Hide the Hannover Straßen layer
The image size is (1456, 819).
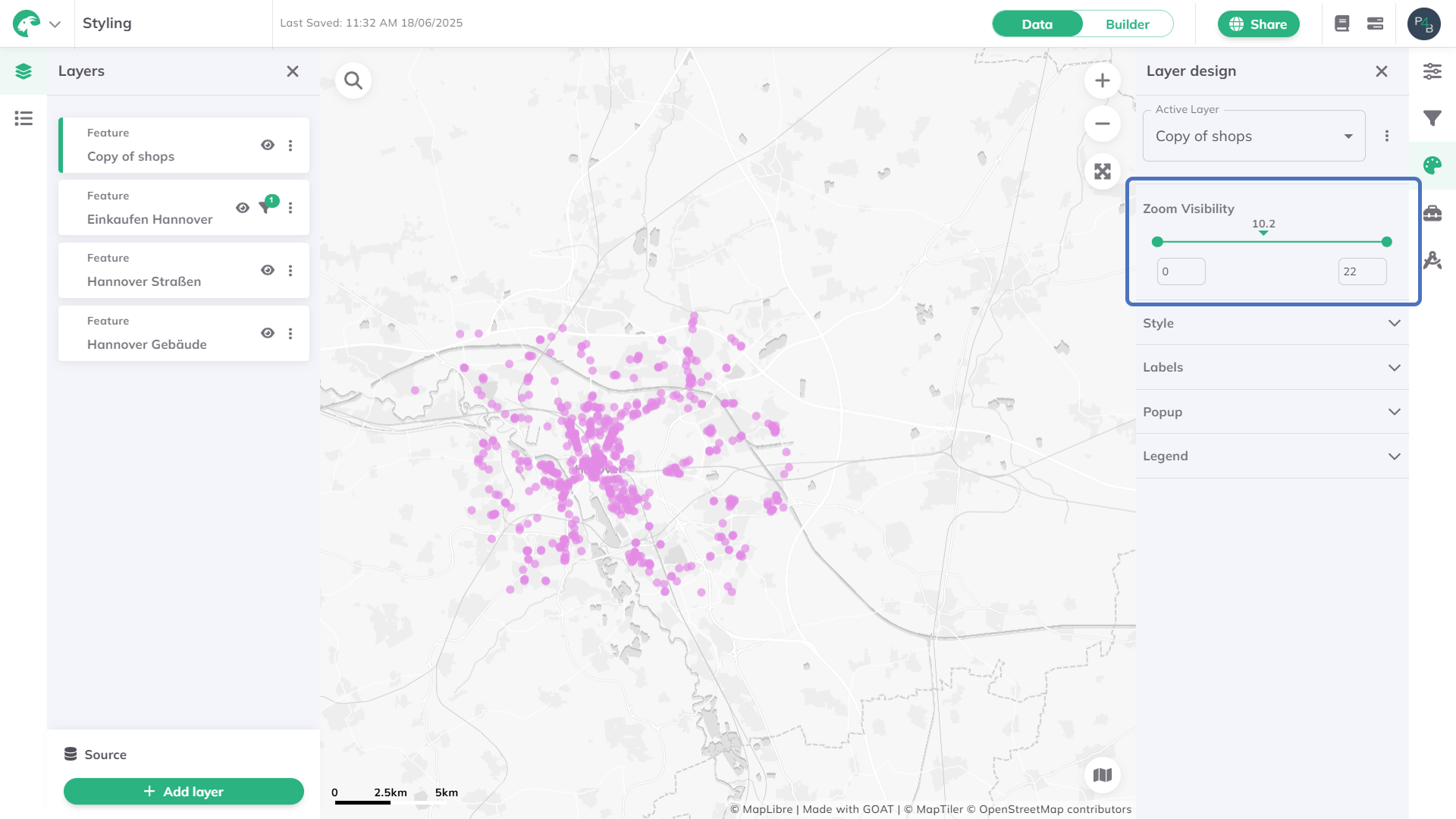(x=268, y=270)
